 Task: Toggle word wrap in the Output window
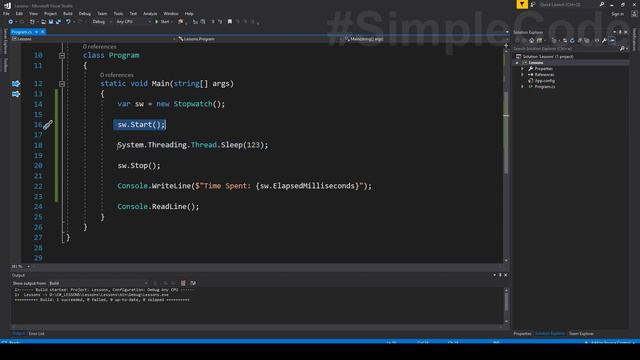click(x=193, y=283)
